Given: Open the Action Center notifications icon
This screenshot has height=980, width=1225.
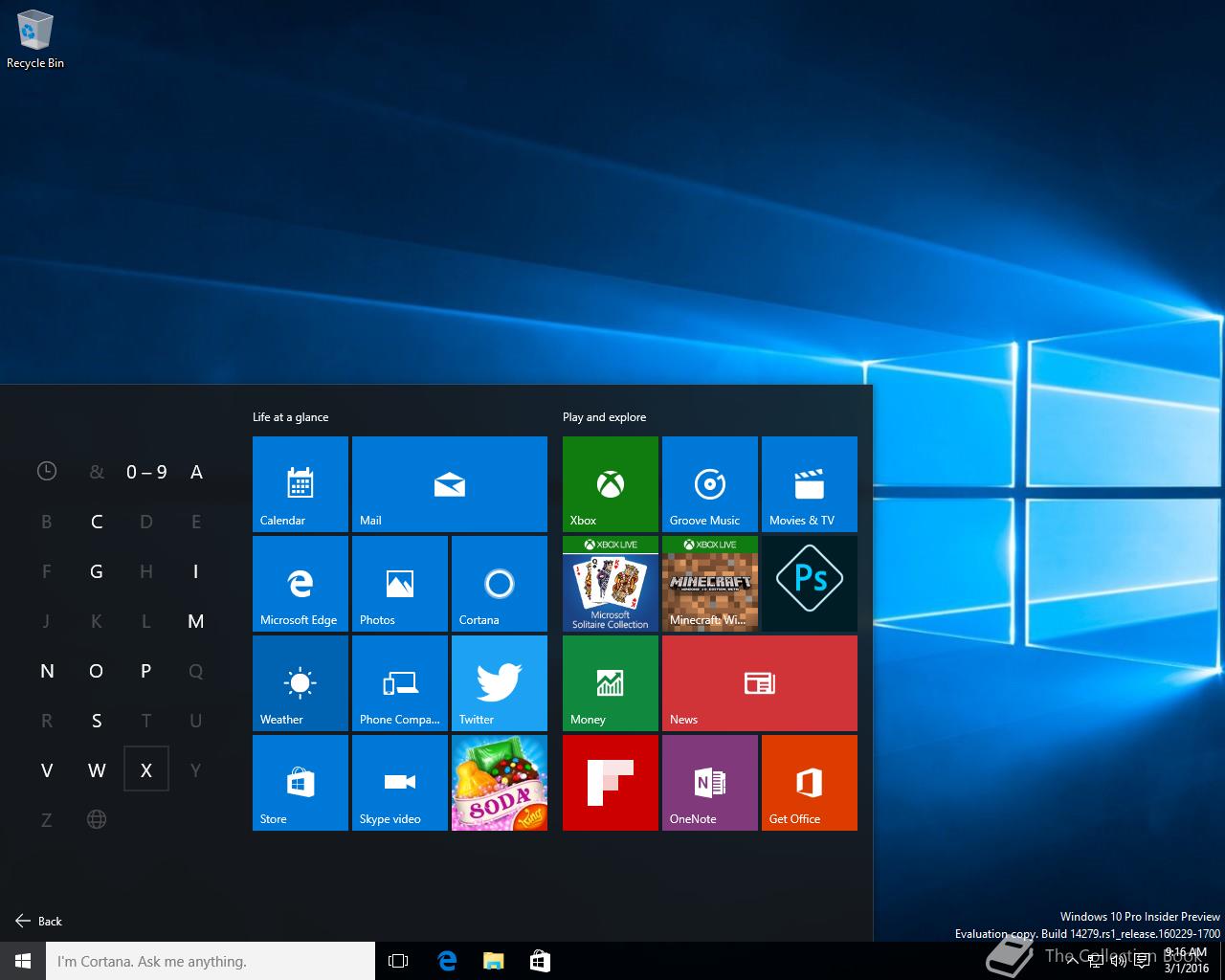Looking at the screenshot, I should click(1142, 961).
